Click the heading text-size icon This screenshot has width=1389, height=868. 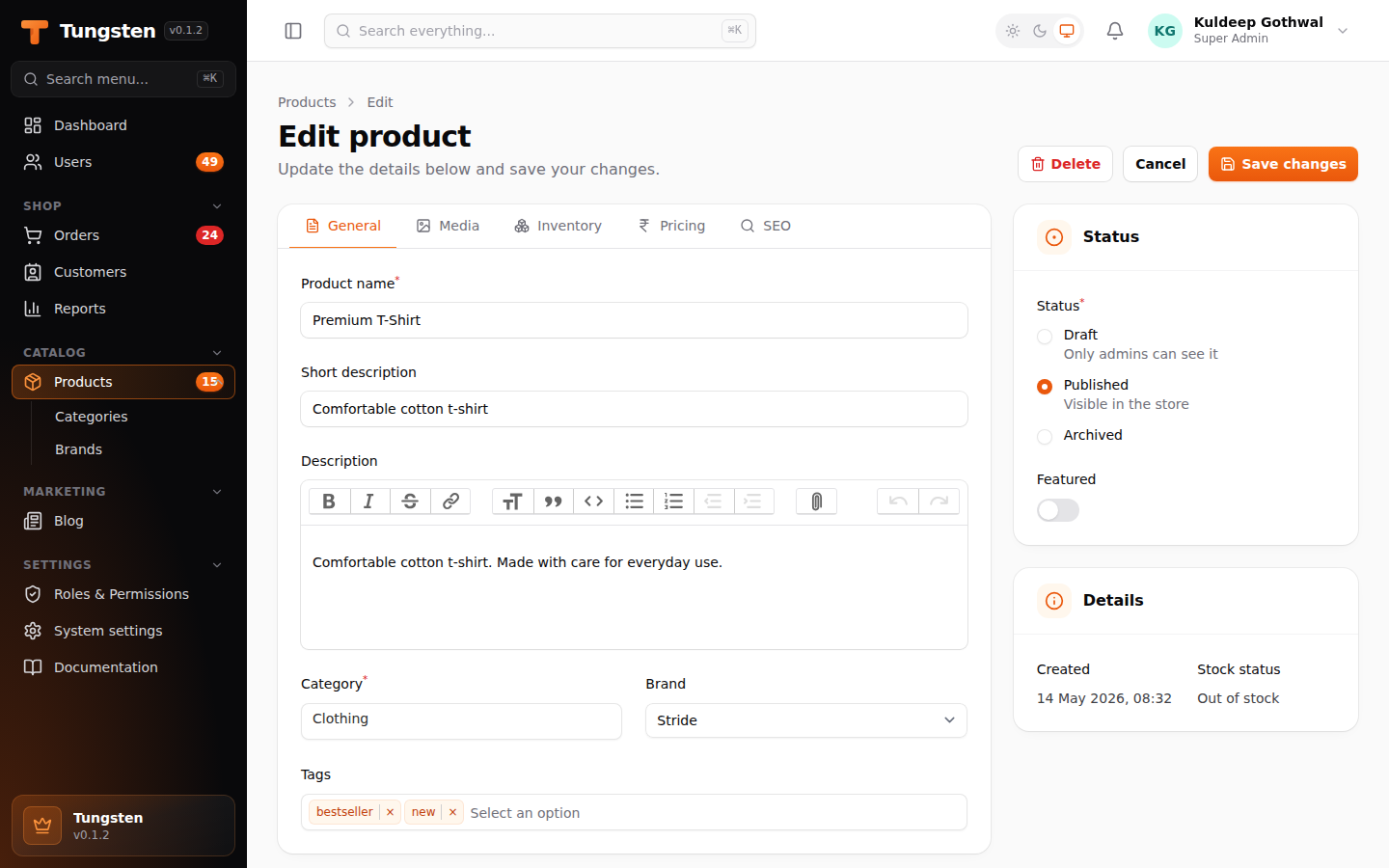point(512,502)
